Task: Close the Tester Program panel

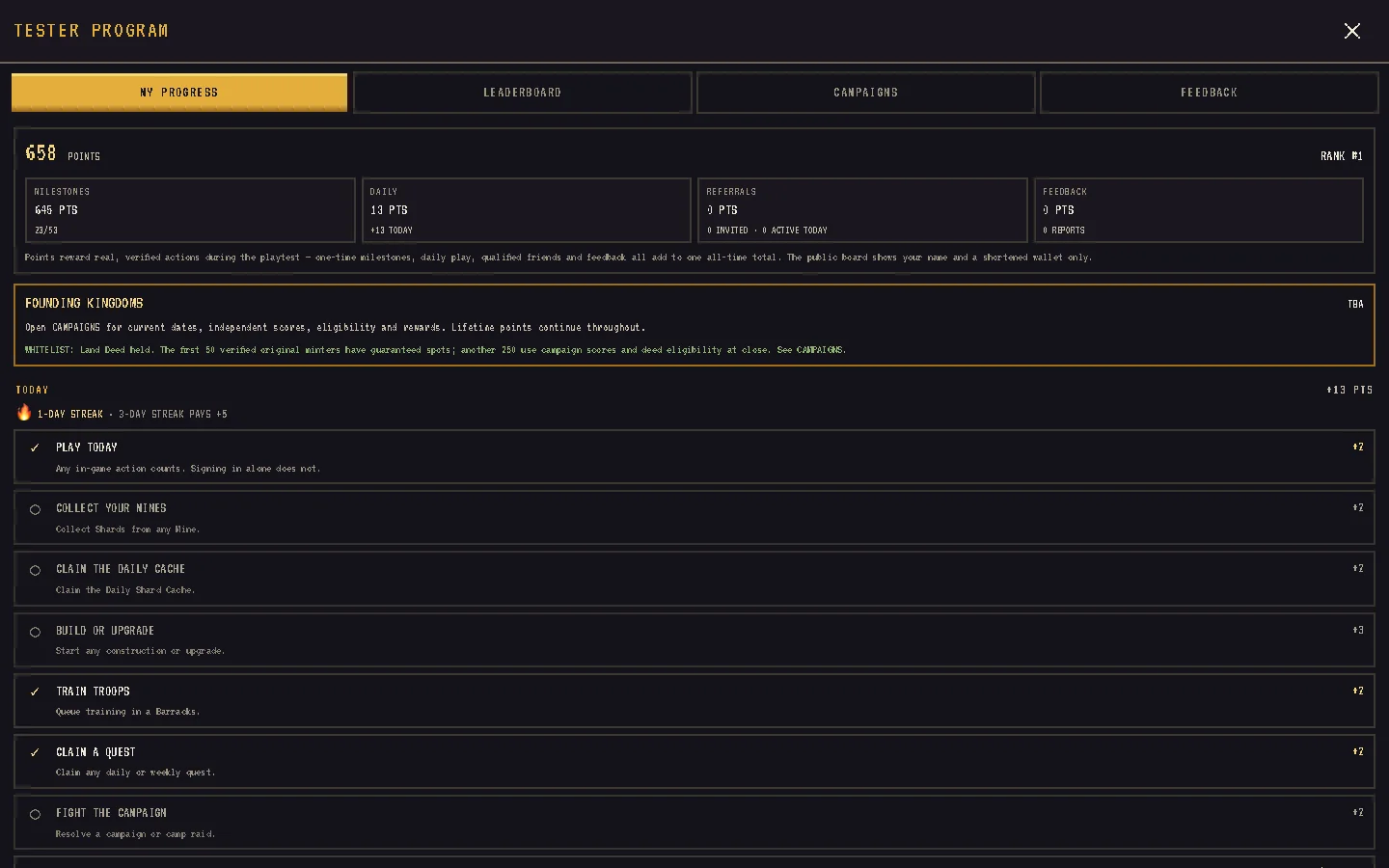Action: tap(1351, 31)
